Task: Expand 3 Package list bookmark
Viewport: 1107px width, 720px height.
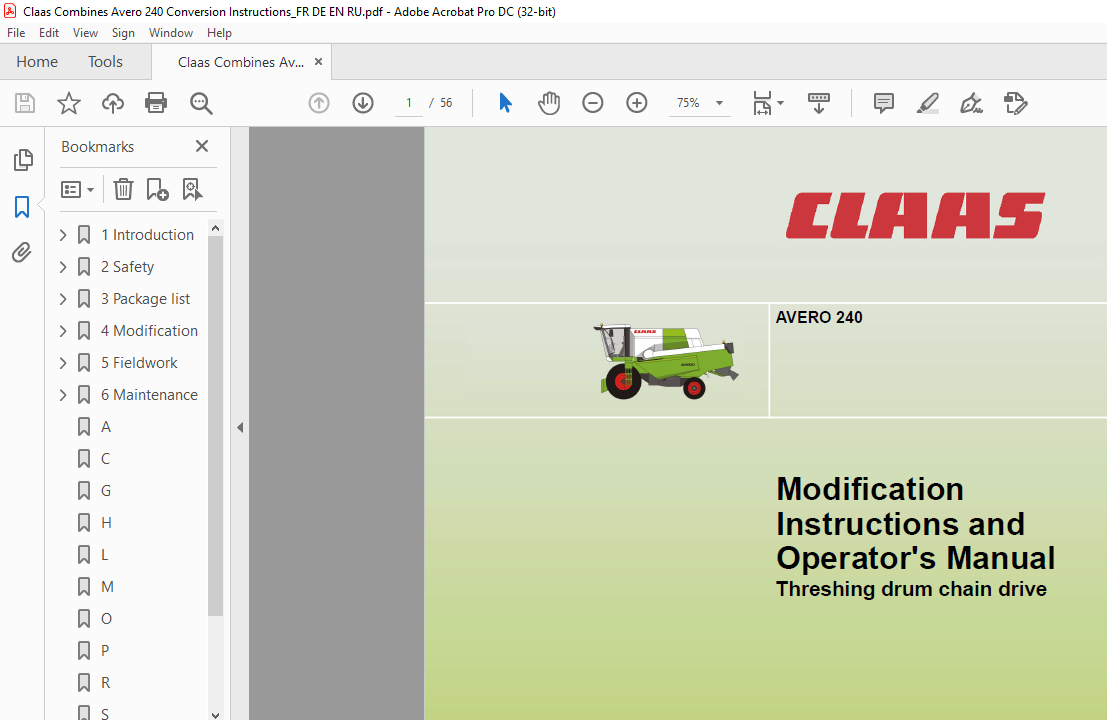Action: click(x=63, y=299)
